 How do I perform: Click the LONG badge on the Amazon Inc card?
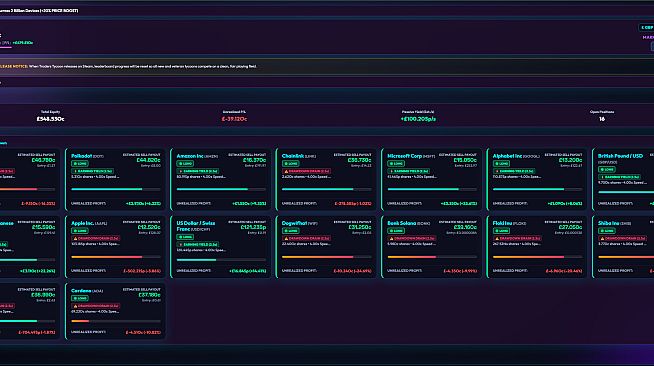(185, 164)
